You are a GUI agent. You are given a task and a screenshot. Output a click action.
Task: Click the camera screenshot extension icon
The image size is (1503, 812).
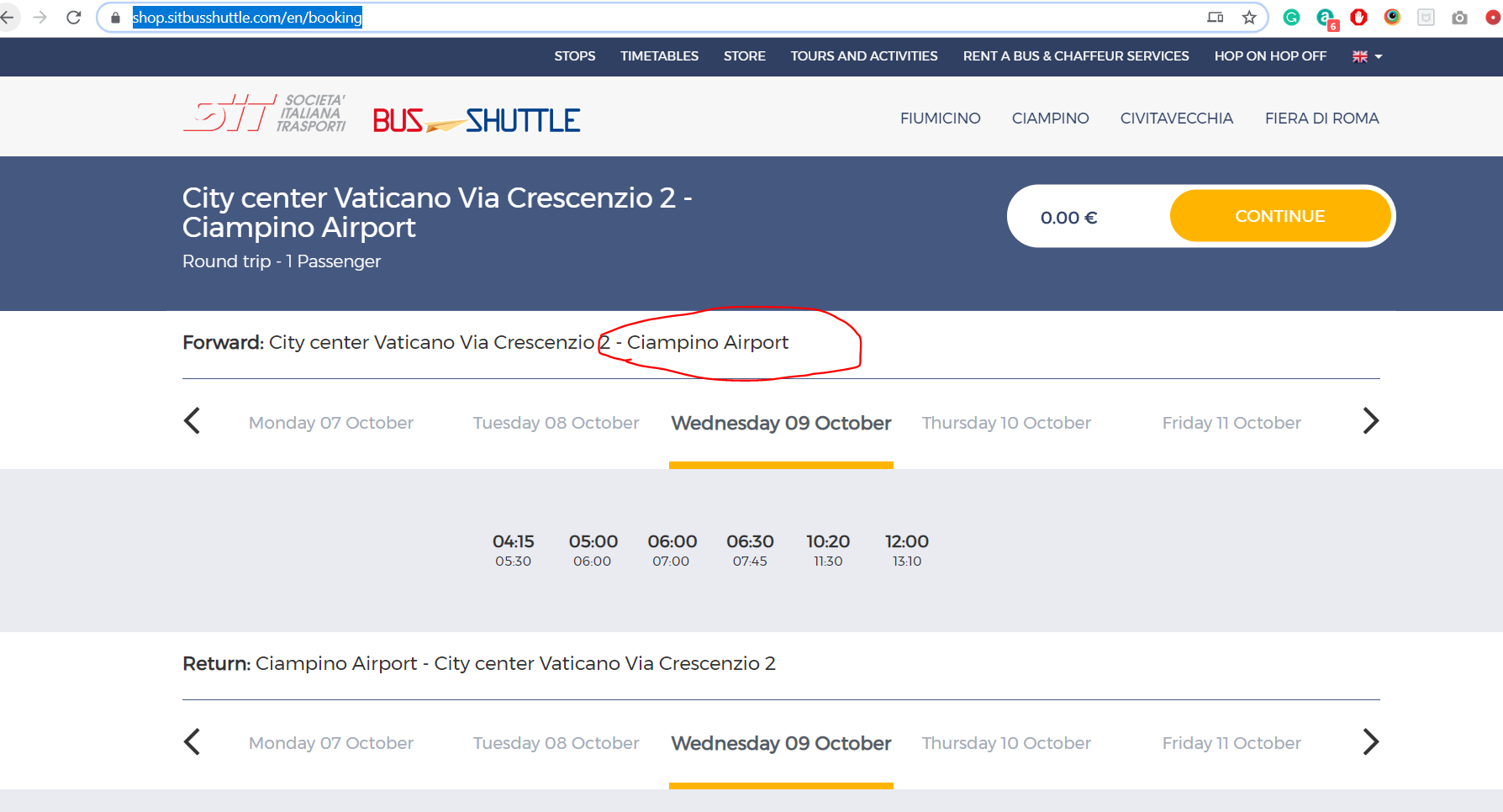pos(1459,17)
